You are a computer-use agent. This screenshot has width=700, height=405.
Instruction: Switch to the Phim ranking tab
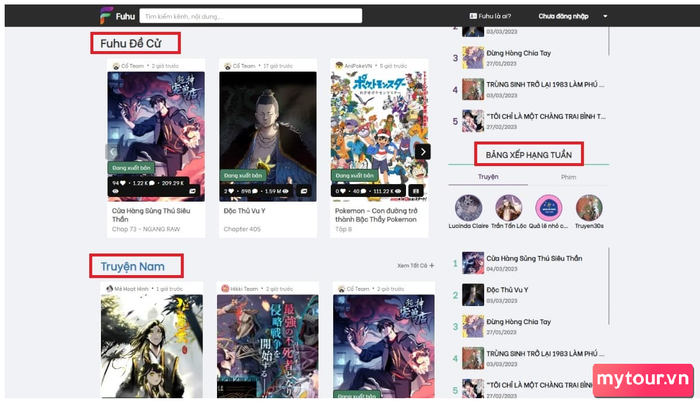568,177
